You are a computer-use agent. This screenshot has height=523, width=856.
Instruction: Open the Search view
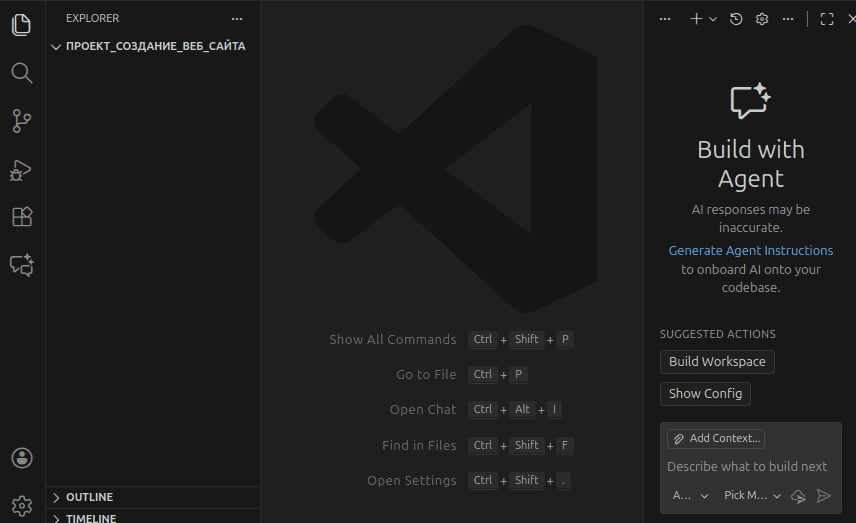22,73
